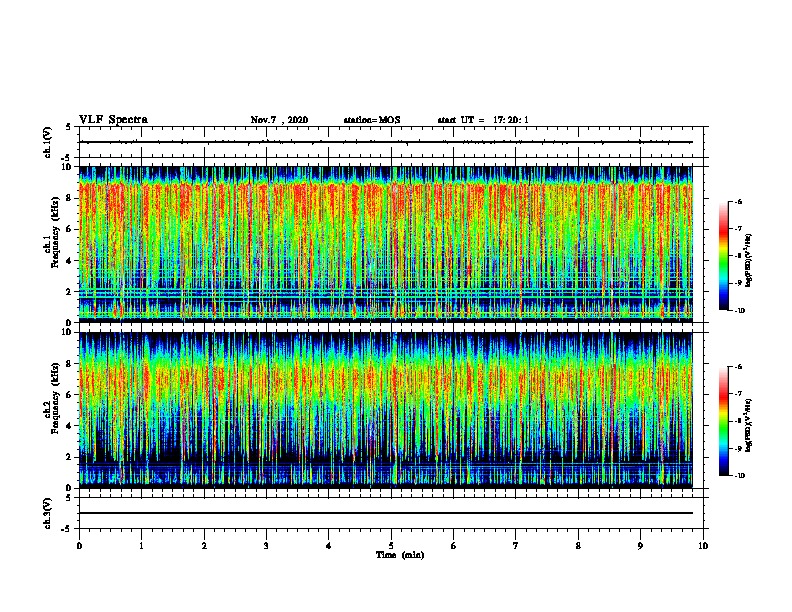Click tick label '2' on the Time axis
792x612 pixels.
pos(204,546)
